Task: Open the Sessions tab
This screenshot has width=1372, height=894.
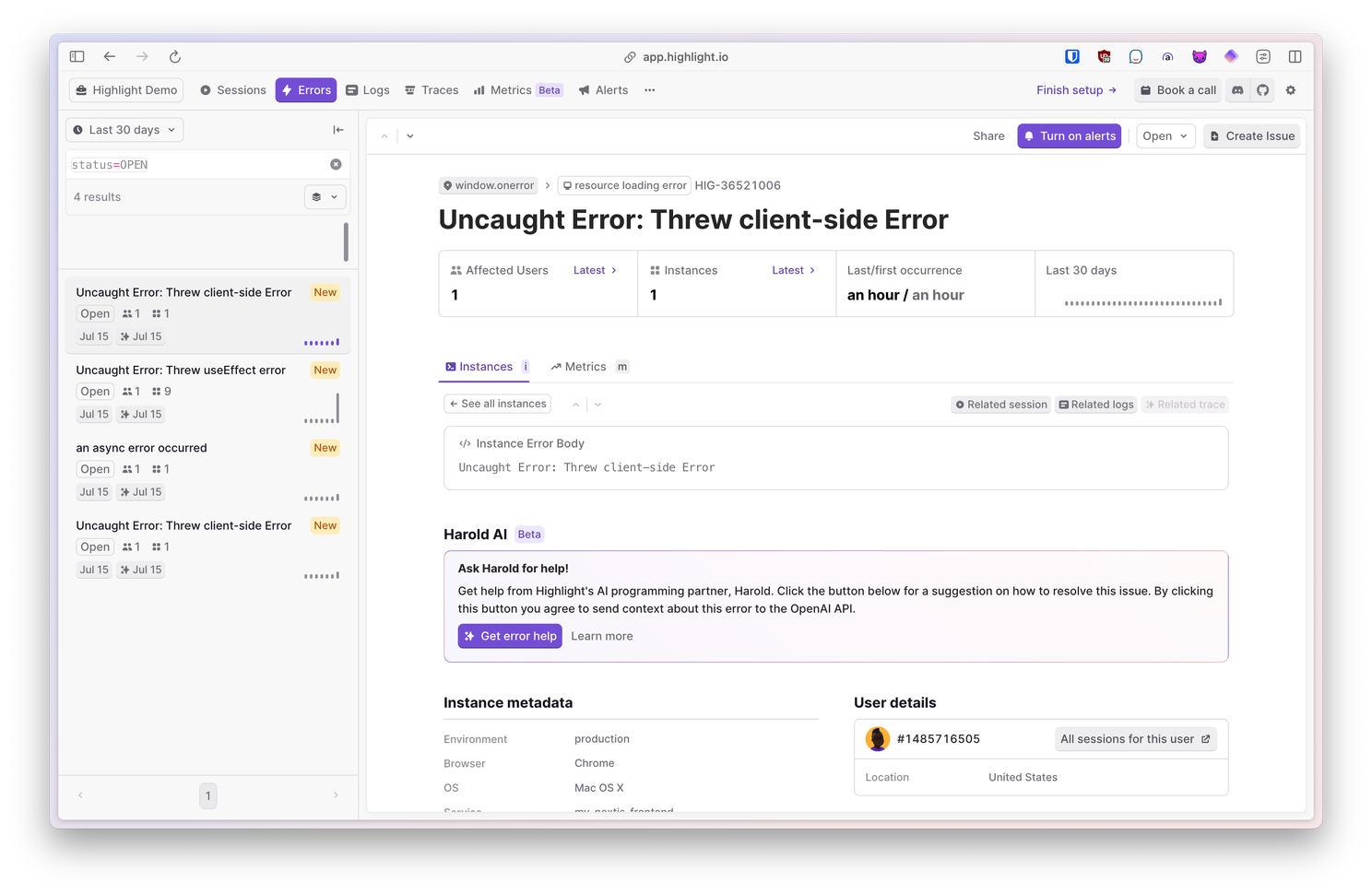Action: (233, 90)
